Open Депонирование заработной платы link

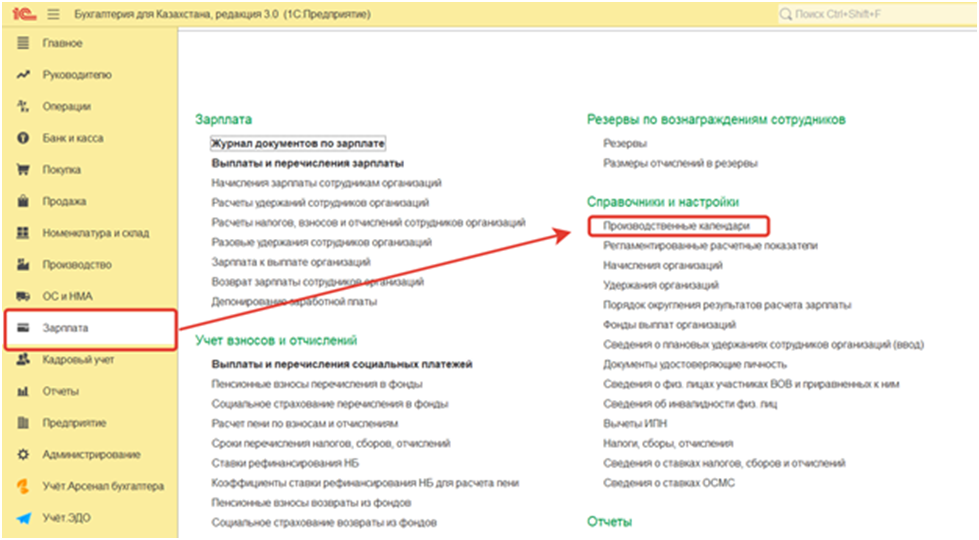294,301
